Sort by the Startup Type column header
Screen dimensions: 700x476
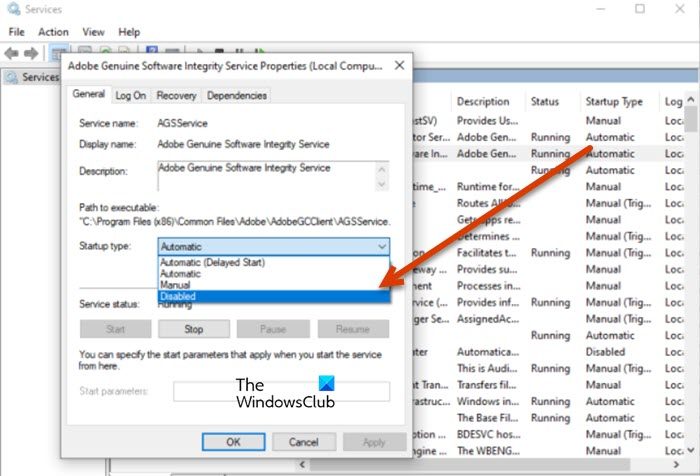(614, 102)
